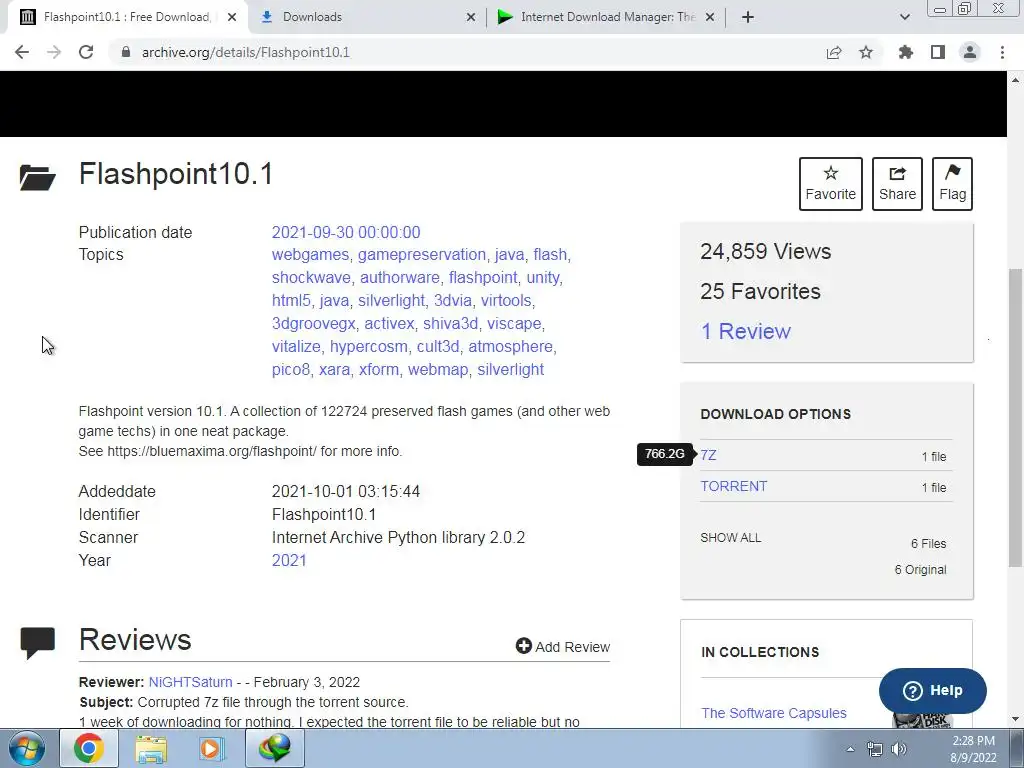Open the html5 topic link

pyautogui.click(x=291, y=300)
